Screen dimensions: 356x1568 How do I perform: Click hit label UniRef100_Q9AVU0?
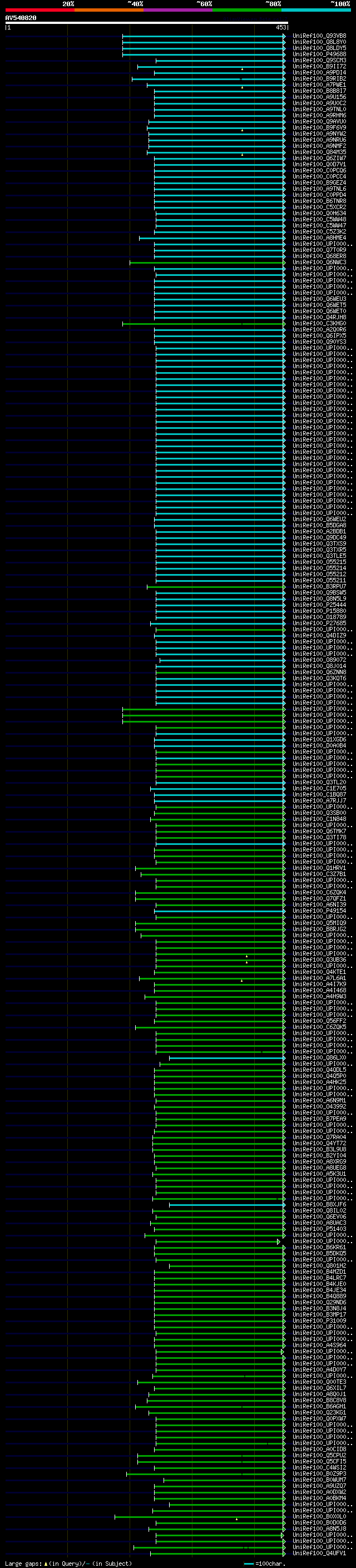pyautogui.click(x=319, y=121)
